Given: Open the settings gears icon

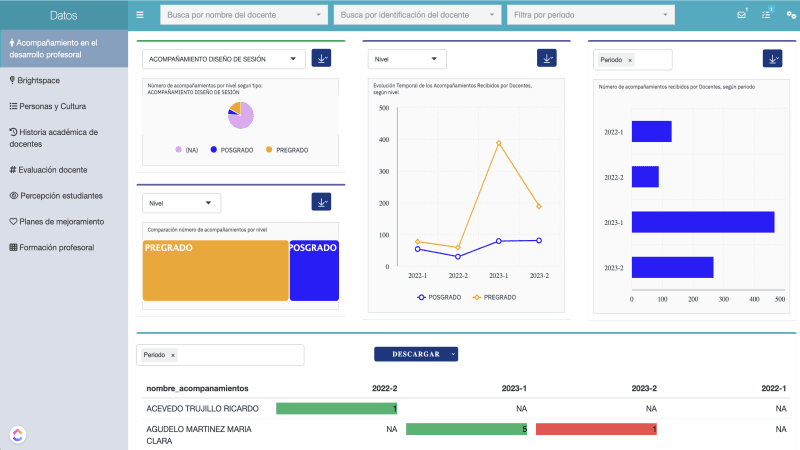Looking at the screenshot, I should (x=791, y=15).
